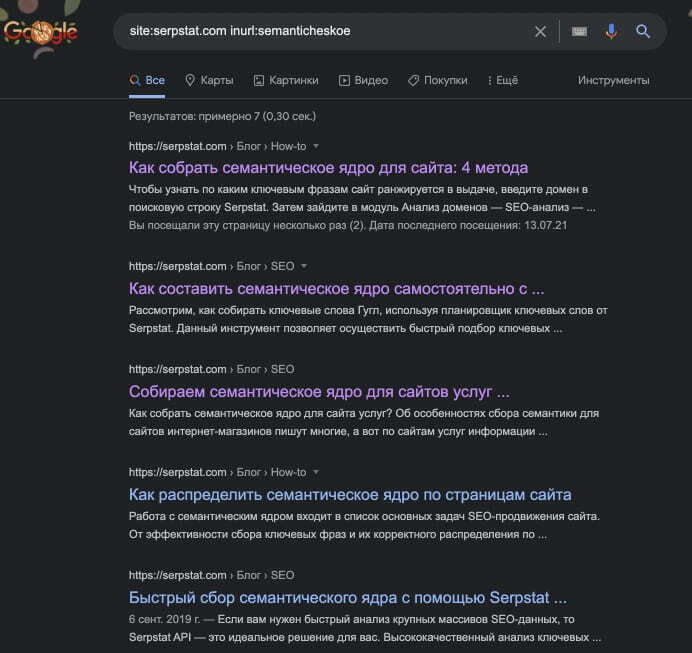The width and height of the screenshot is (692, 653).
Task: Switch to the Видео tab
Action: click(x=363, y=81)
